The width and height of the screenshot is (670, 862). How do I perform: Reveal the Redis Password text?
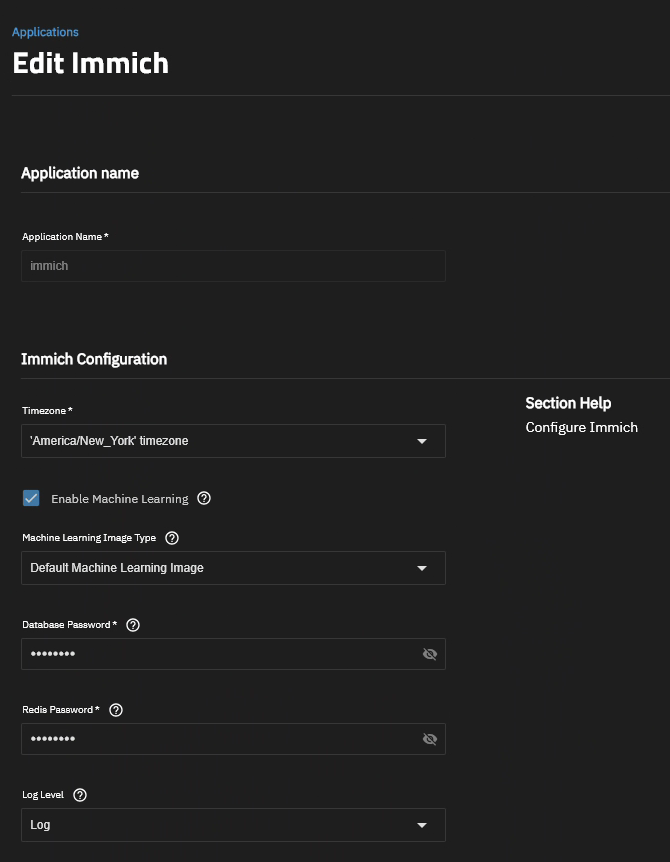(x=430, y=739)
